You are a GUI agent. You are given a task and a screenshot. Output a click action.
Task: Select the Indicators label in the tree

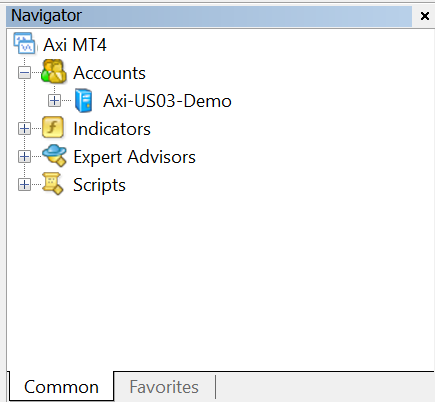112,129
